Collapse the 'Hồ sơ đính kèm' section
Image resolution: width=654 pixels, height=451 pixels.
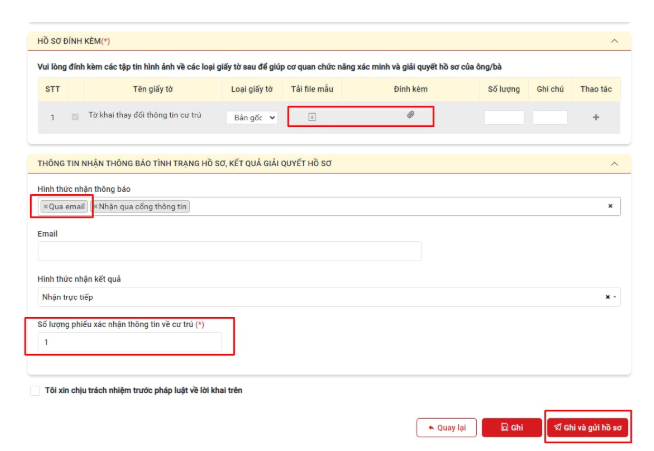[614, 41]
